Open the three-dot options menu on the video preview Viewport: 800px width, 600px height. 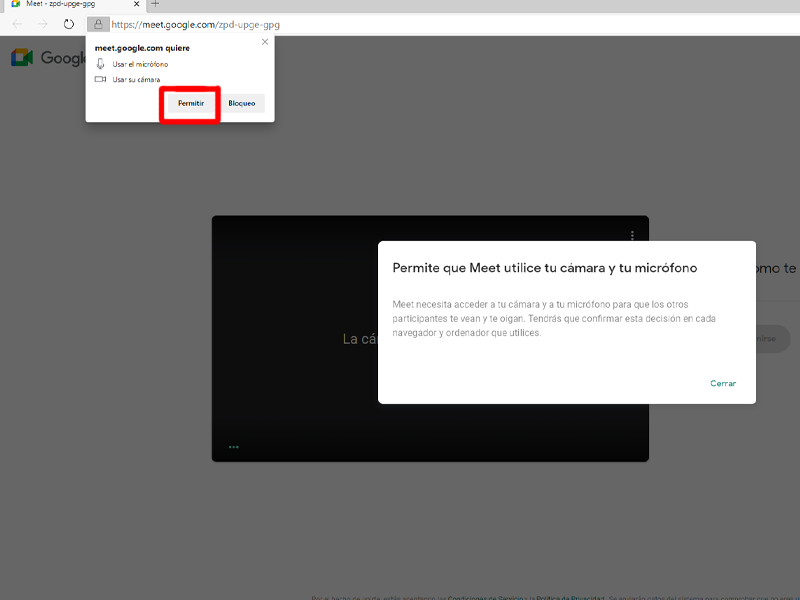coord(632,235)
